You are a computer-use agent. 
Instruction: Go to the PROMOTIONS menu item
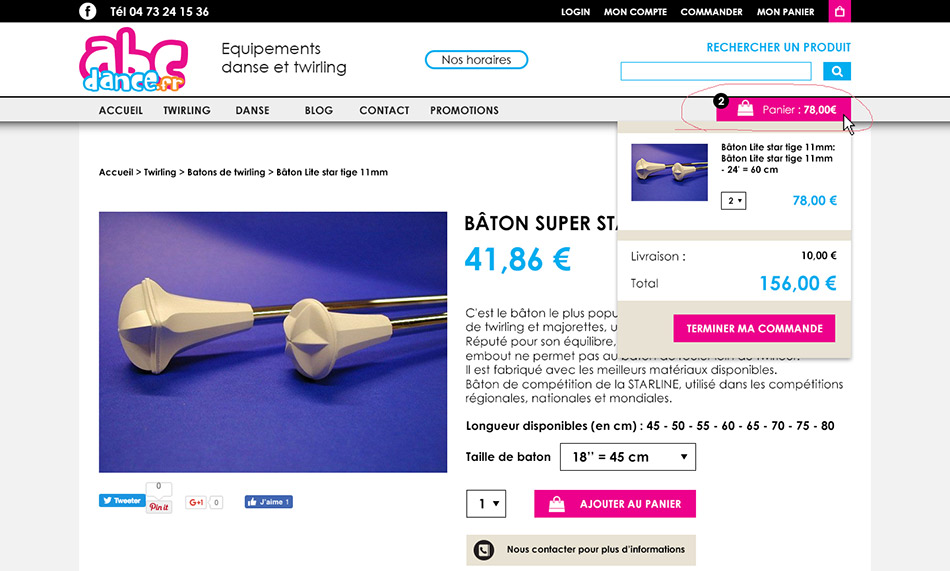click(x=464, y=110)
